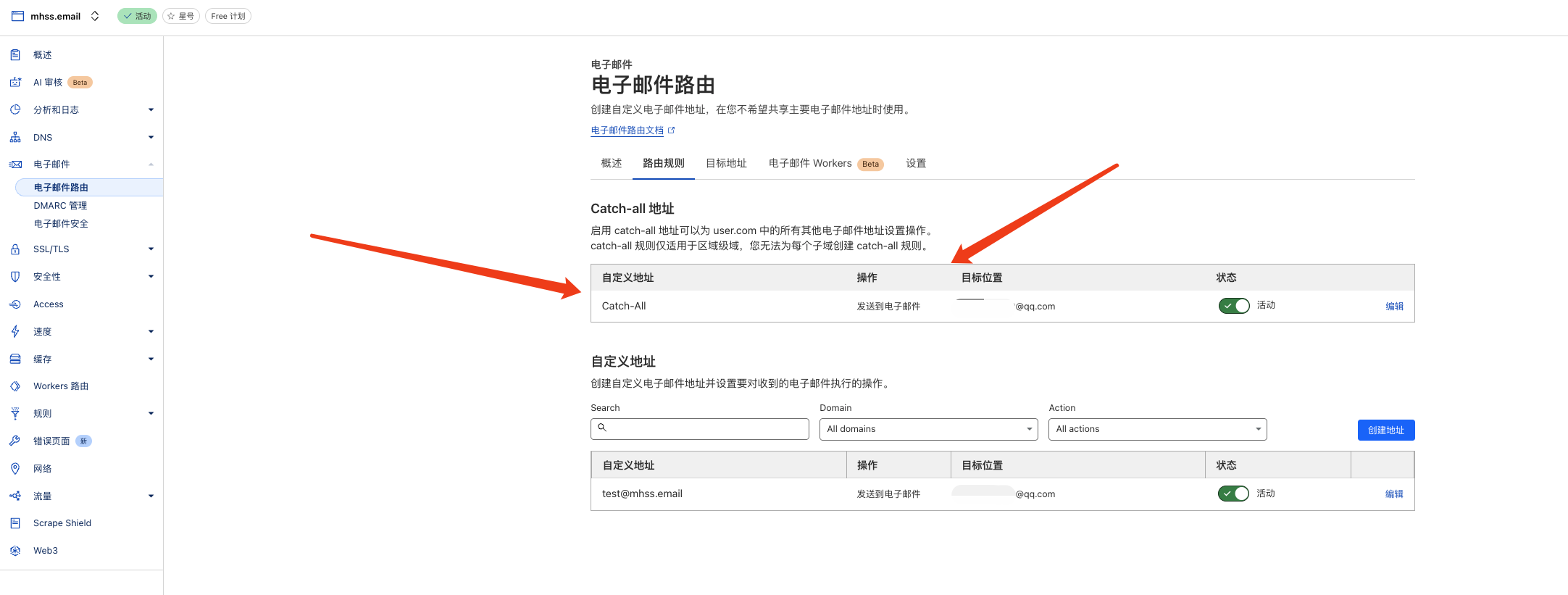Click the analytics and logs clock icon

(15, 109)
